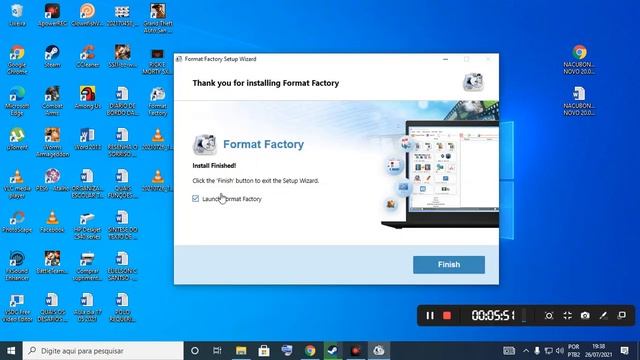Image resolution: width=640 pixels, height=360 pixels.
Task: Open the Combat Arms desktop shortcut
Action: [x=52, y=101]
